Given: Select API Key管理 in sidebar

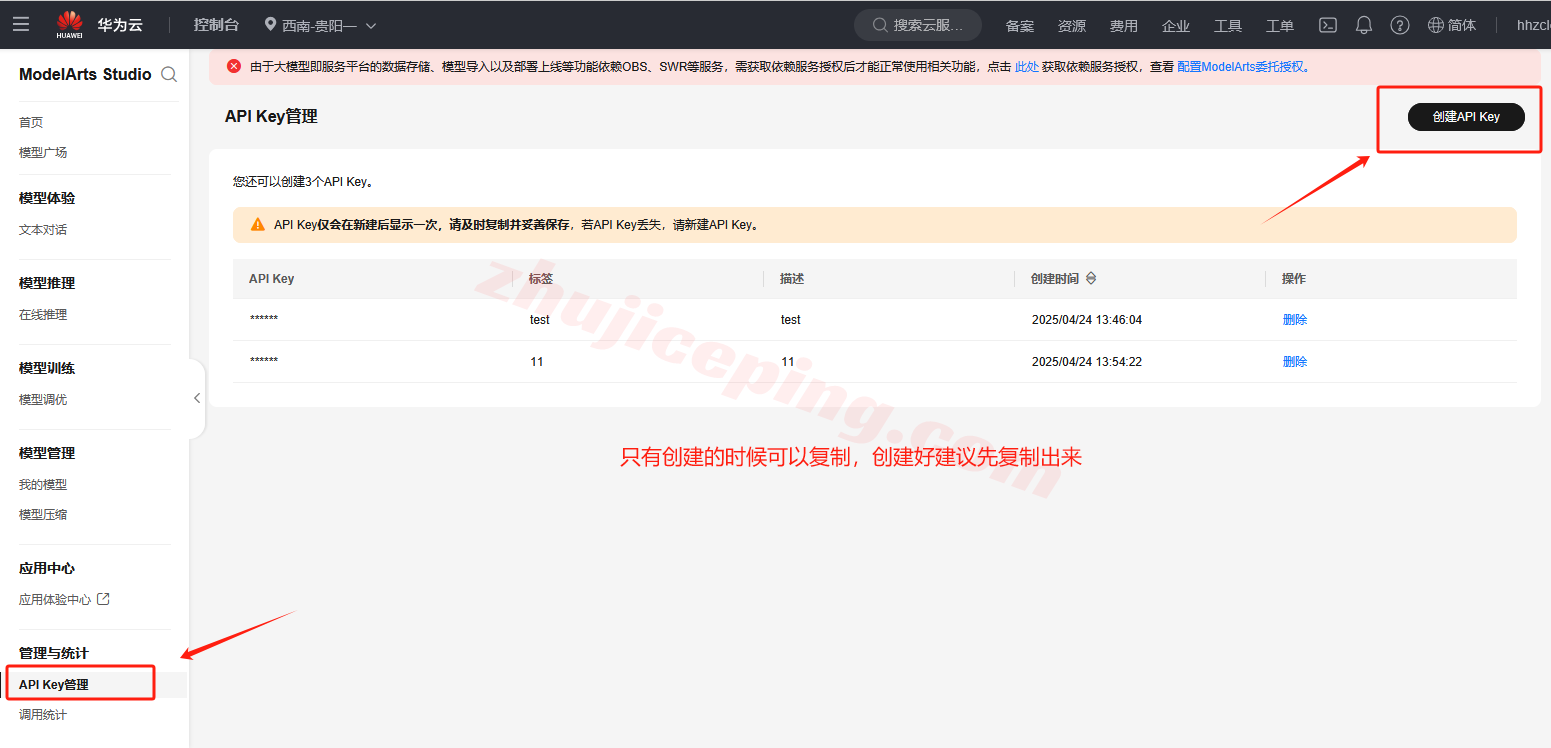Looking at the screenshot, I should 54,684.
